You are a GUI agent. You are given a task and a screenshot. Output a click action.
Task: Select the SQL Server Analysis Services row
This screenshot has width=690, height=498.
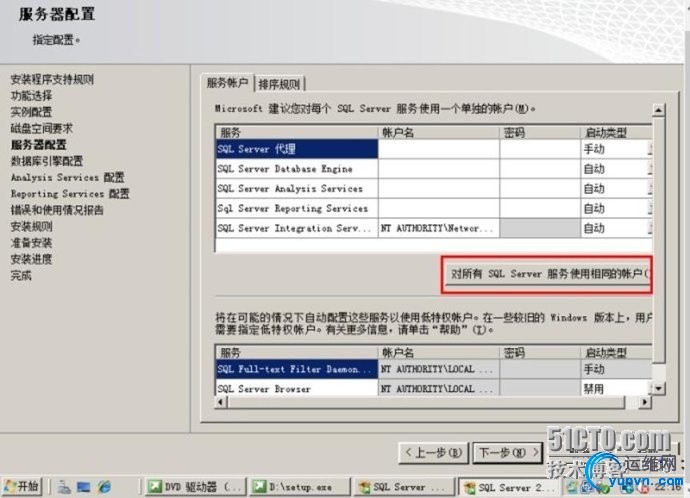[x=297, y=188]
